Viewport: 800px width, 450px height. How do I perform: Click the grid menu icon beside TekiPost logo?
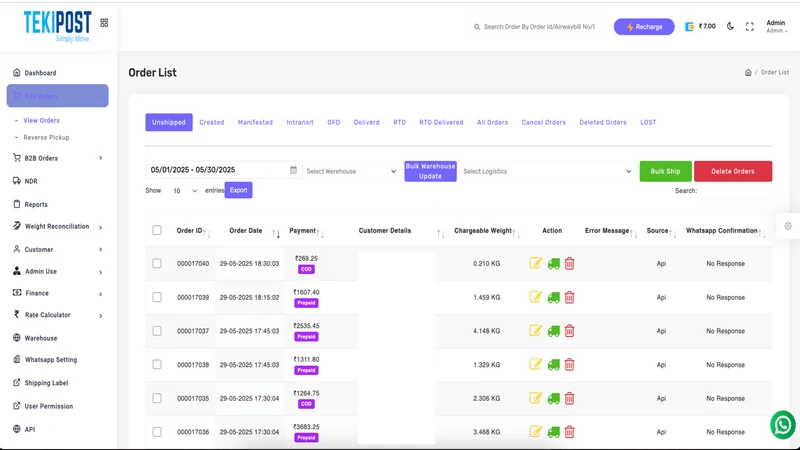pos(104,22)
